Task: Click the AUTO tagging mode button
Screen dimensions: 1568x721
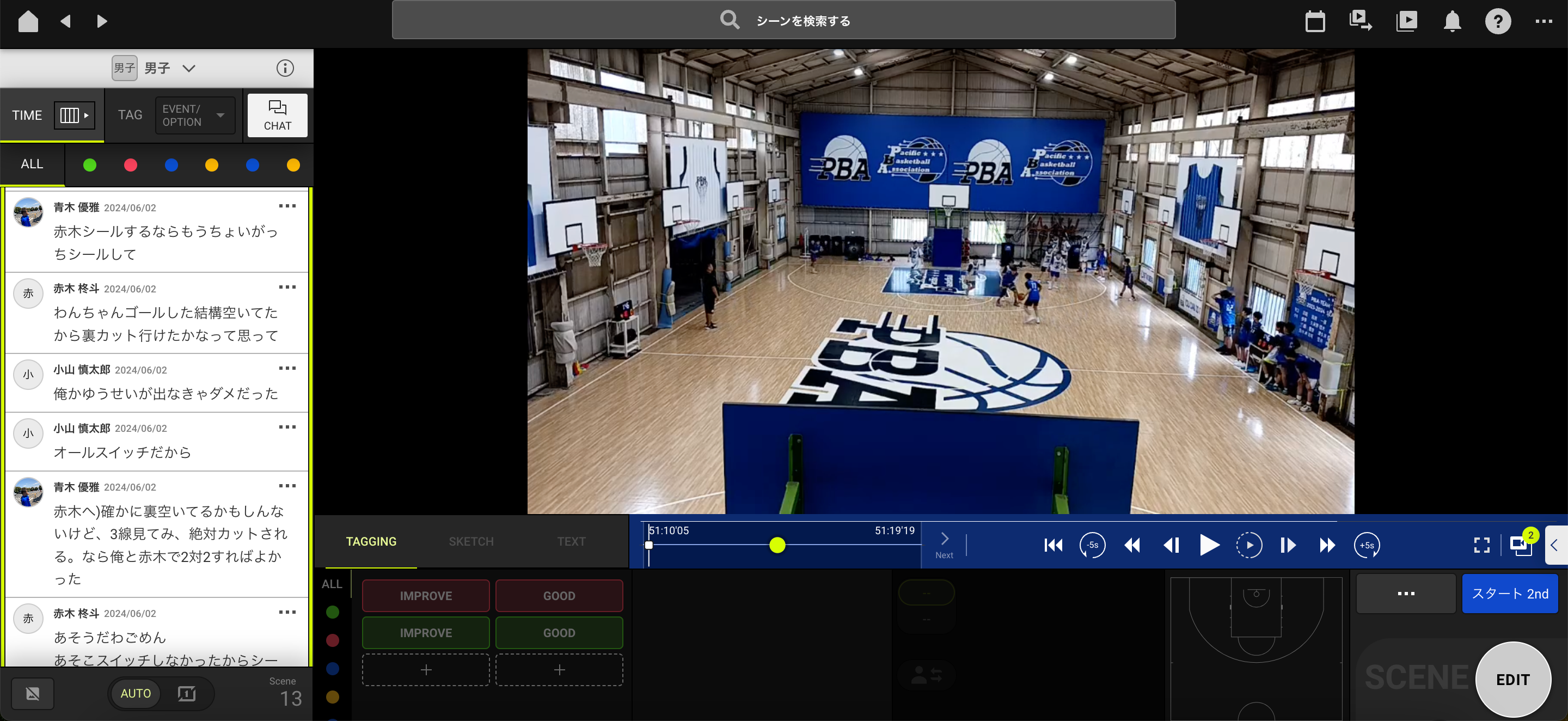Action: coord(135,692)
